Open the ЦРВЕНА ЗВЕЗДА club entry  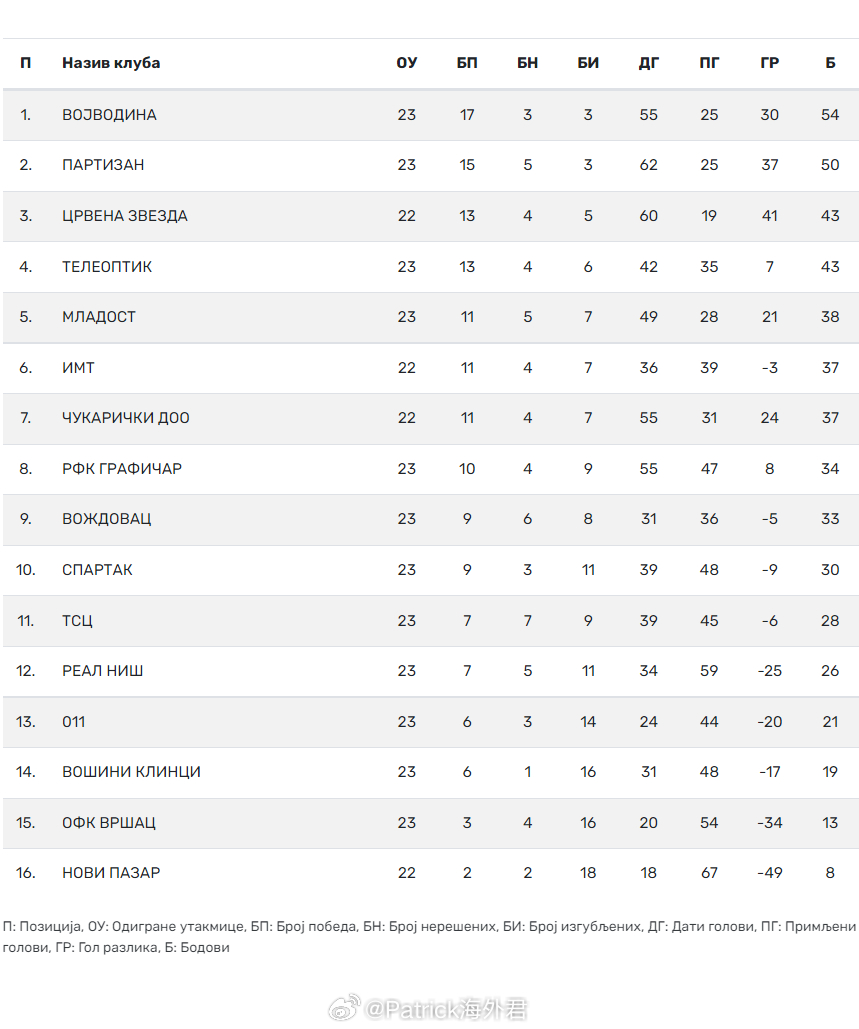pos(125,216)
